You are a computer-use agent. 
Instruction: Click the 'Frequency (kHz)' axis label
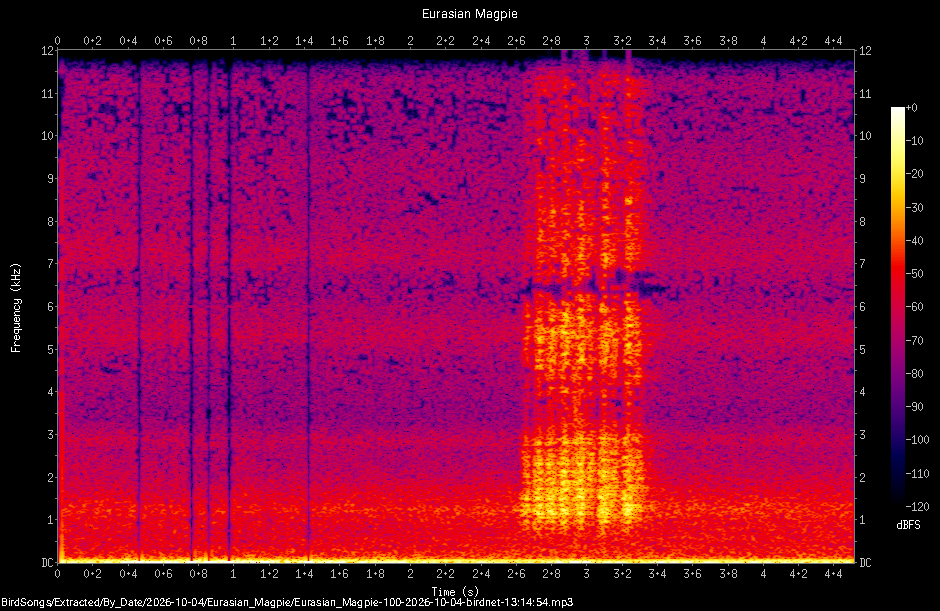[16, 308]
